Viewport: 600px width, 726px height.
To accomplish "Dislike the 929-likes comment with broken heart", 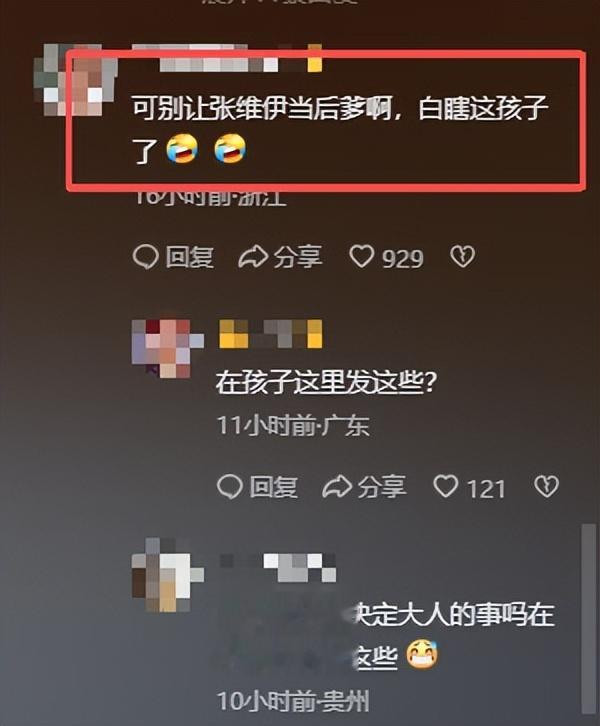I will (462, 257).
